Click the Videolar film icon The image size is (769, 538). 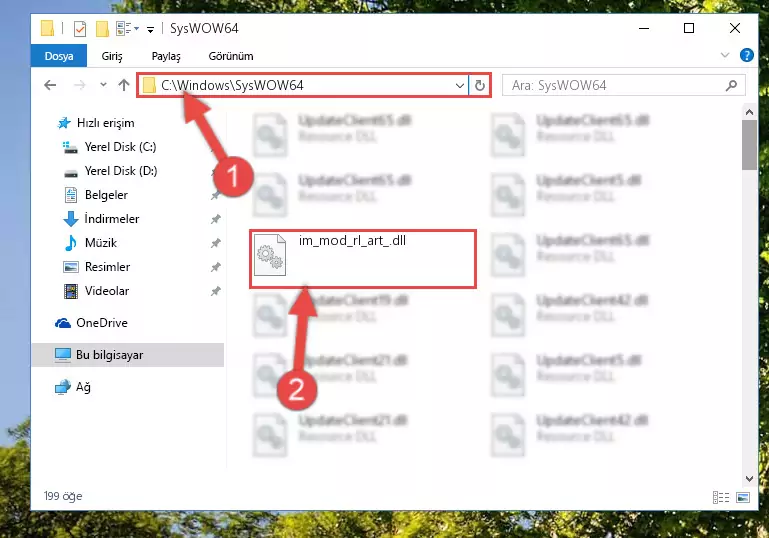point(71,291)
